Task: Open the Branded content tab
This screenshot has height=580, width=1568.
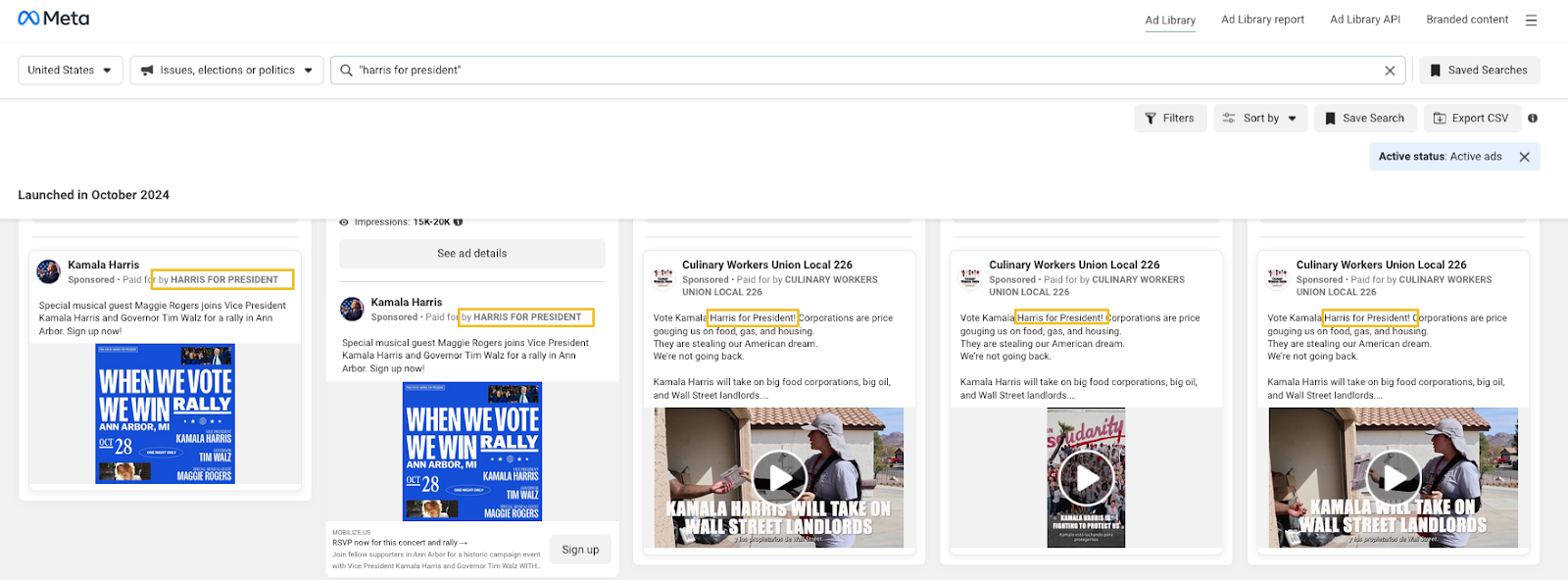Action: click(1467, 20)
